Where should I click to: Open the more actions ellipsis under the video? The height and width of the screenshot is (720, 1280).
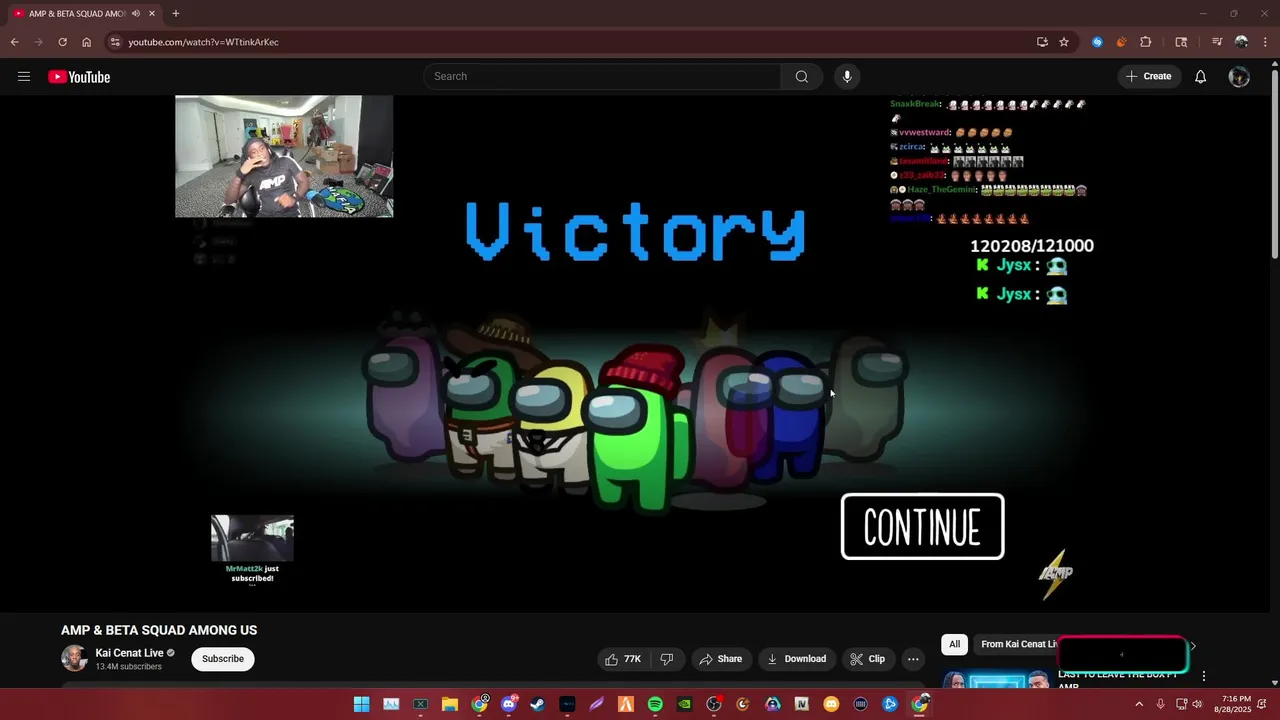point(913,659)
